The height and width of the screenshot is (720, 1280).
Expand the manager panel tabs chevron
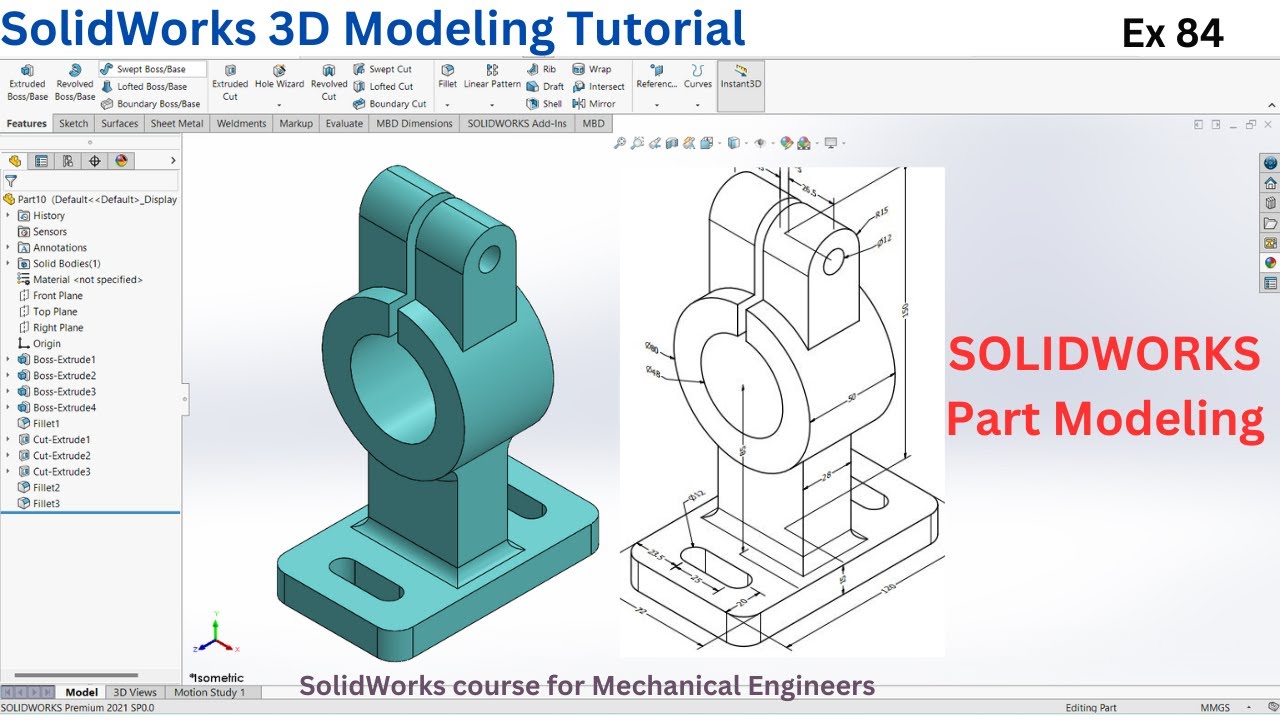(173, 160)
